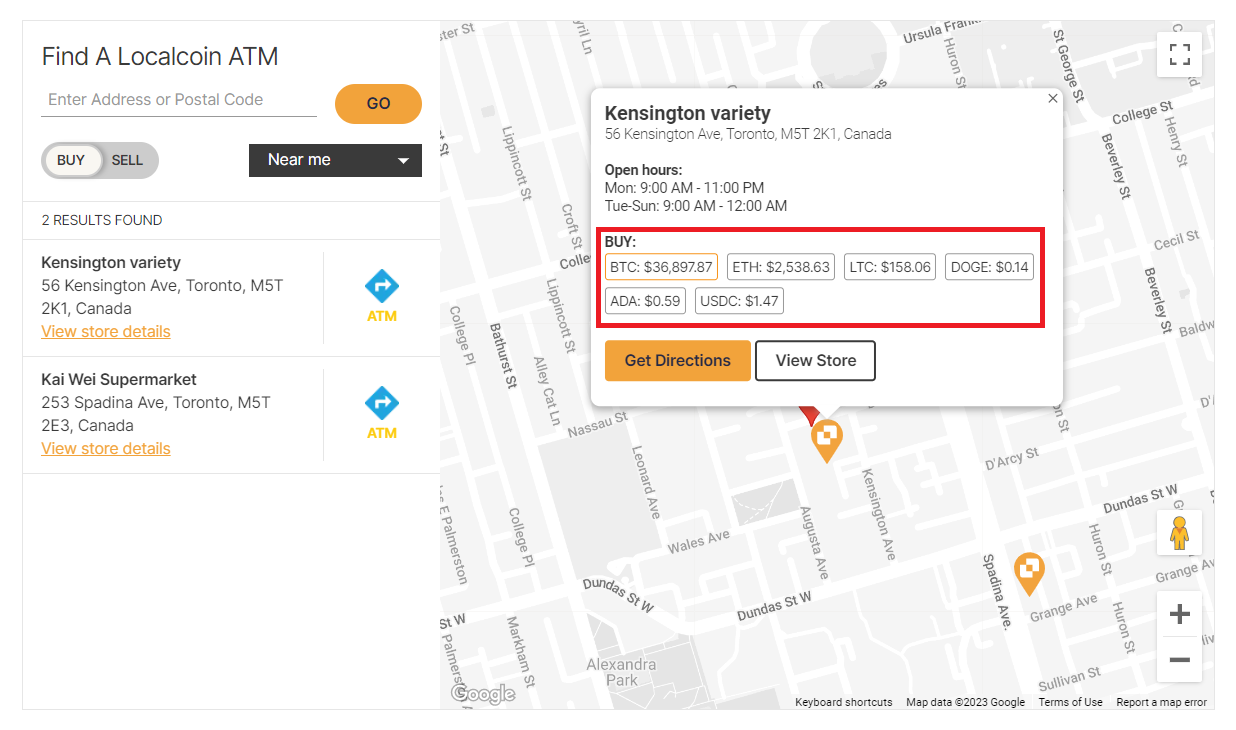Click Mon: 9:00 AM - 11:00 PM hours text
1236x730 pixels.
pos(684,188)
